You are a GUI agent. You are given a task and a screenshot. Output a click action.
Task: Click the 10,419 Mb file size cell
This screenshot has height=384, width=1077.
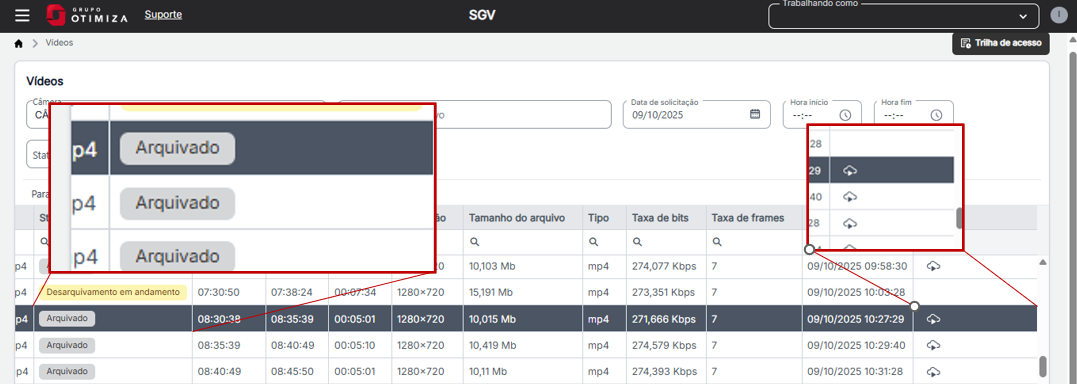(x=523, y=345)
